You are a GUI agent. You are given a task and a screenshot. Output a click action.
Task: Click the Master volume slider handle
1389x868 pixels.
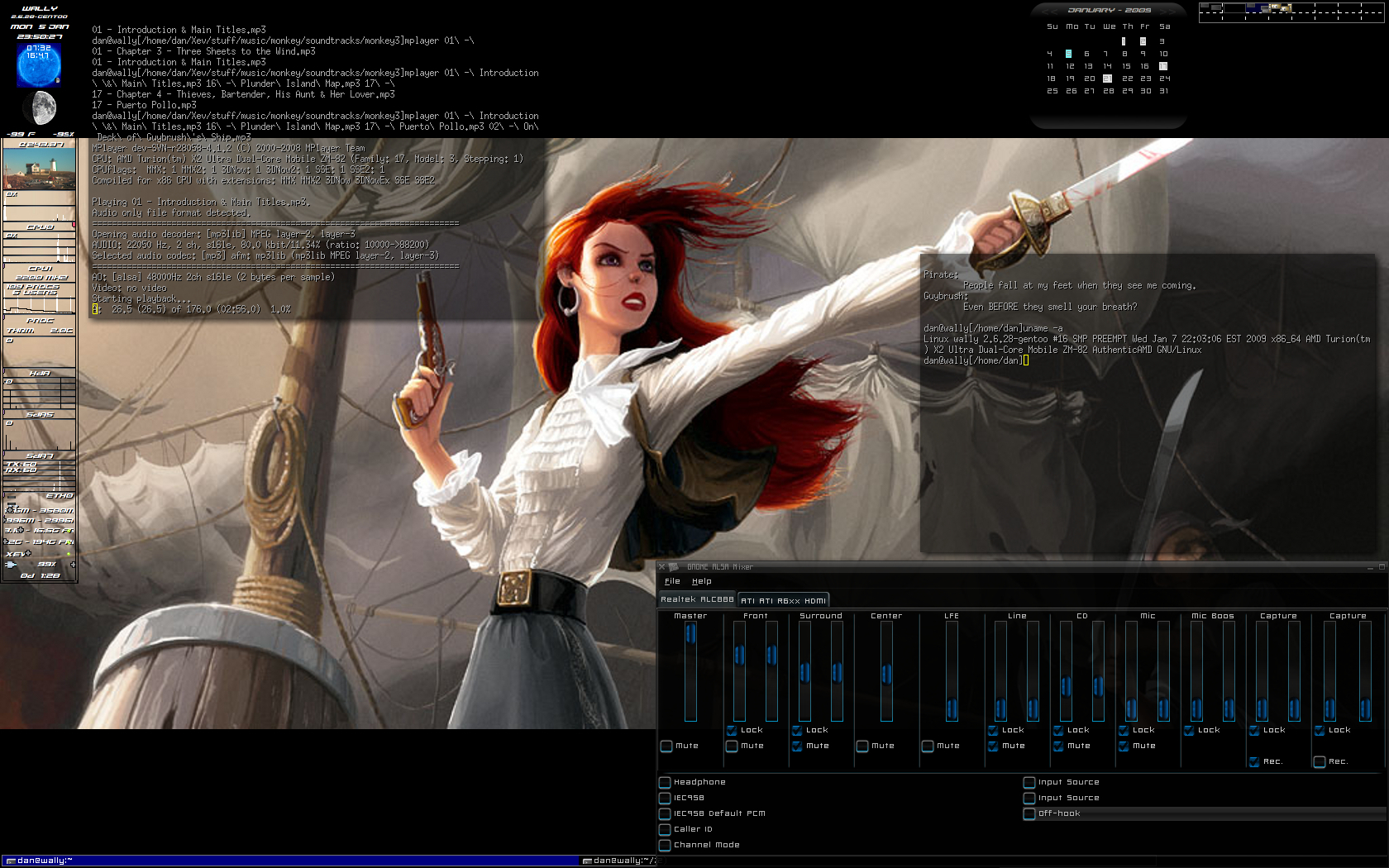[690, 633]
